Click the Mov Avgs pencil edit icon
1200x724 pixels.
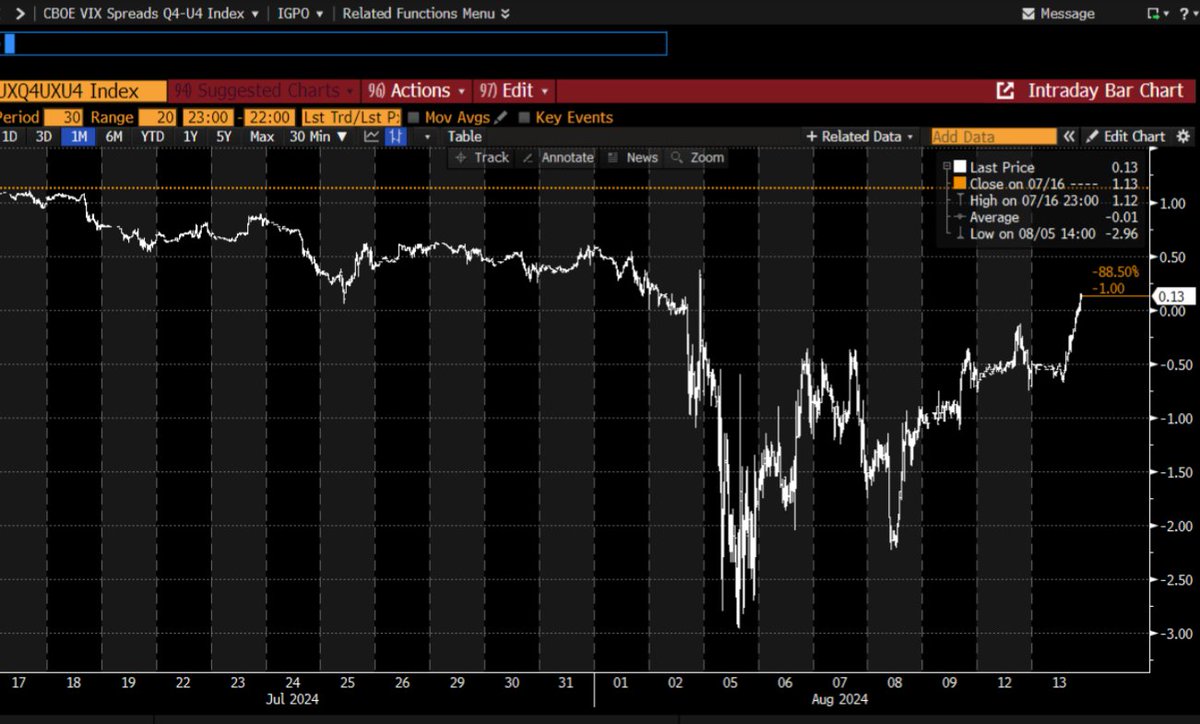coord(500,117)
